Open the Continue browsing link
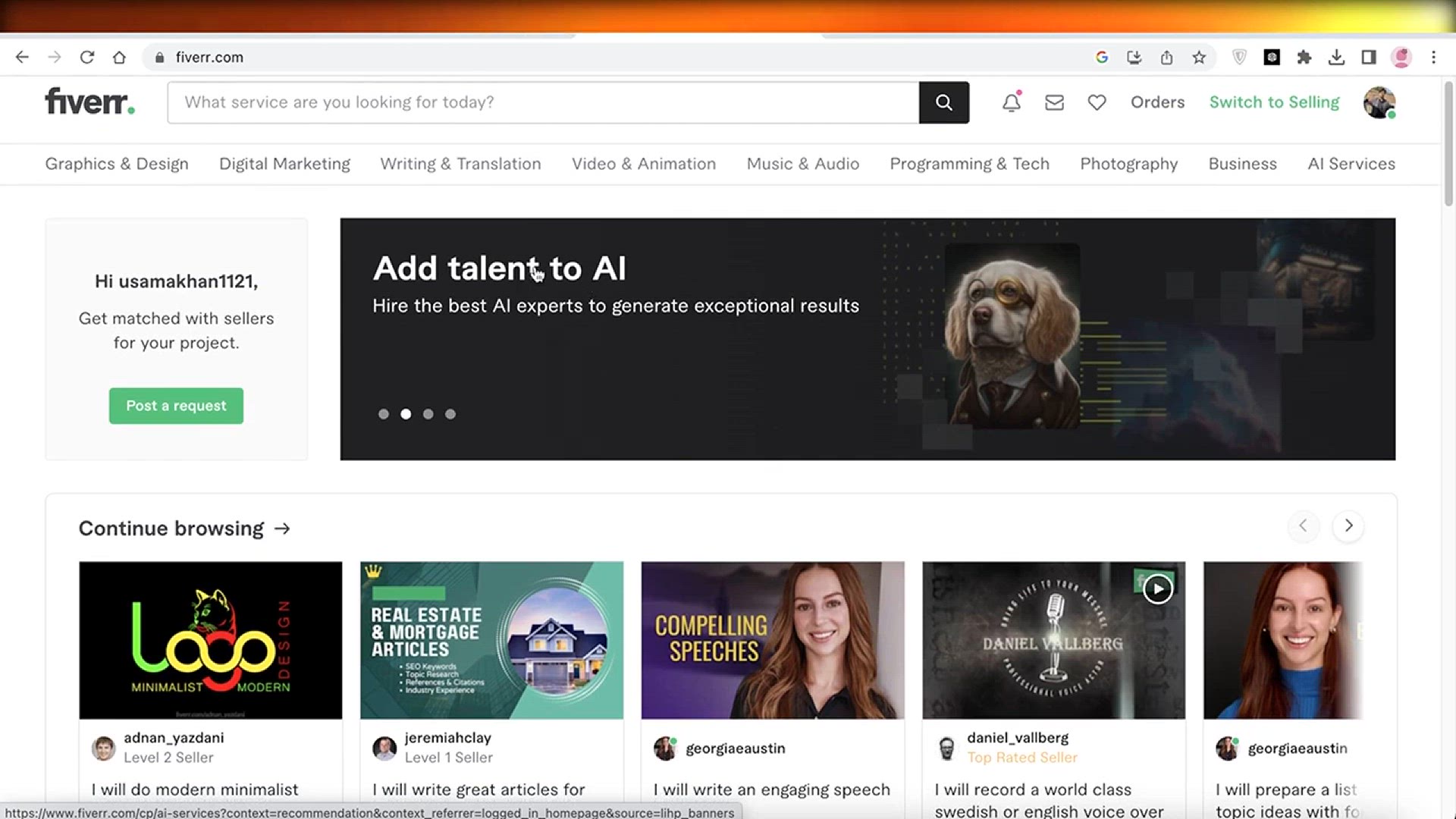The image size is (1456, 819). tap(184, 529)
